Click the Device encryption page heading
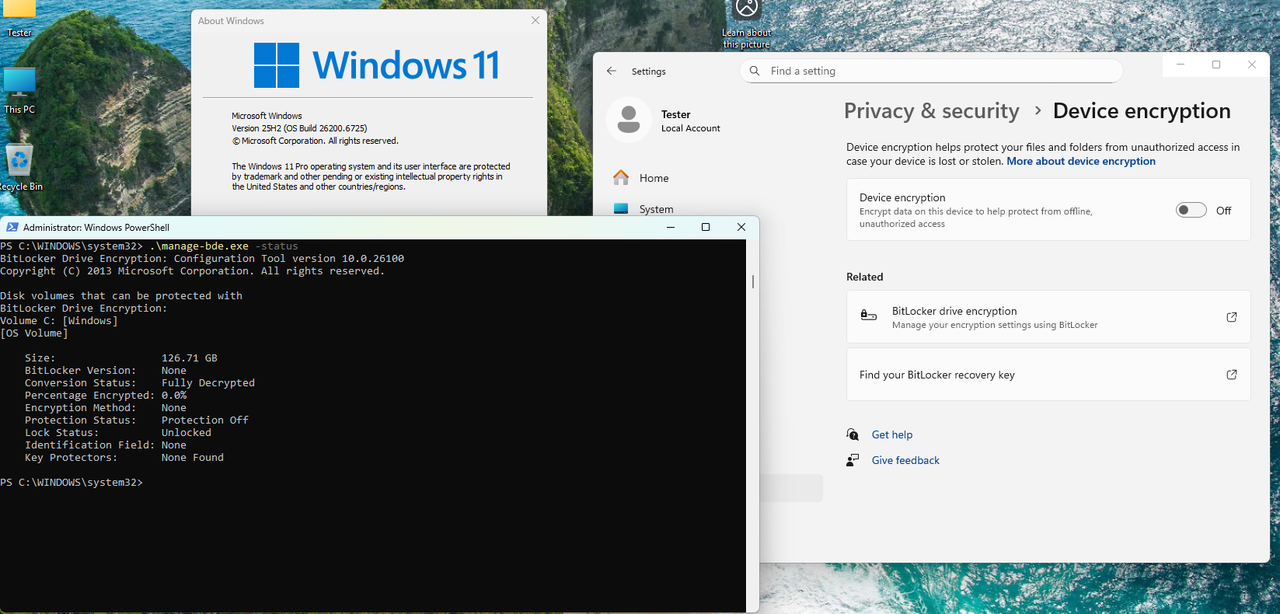 click(1142, 111)
